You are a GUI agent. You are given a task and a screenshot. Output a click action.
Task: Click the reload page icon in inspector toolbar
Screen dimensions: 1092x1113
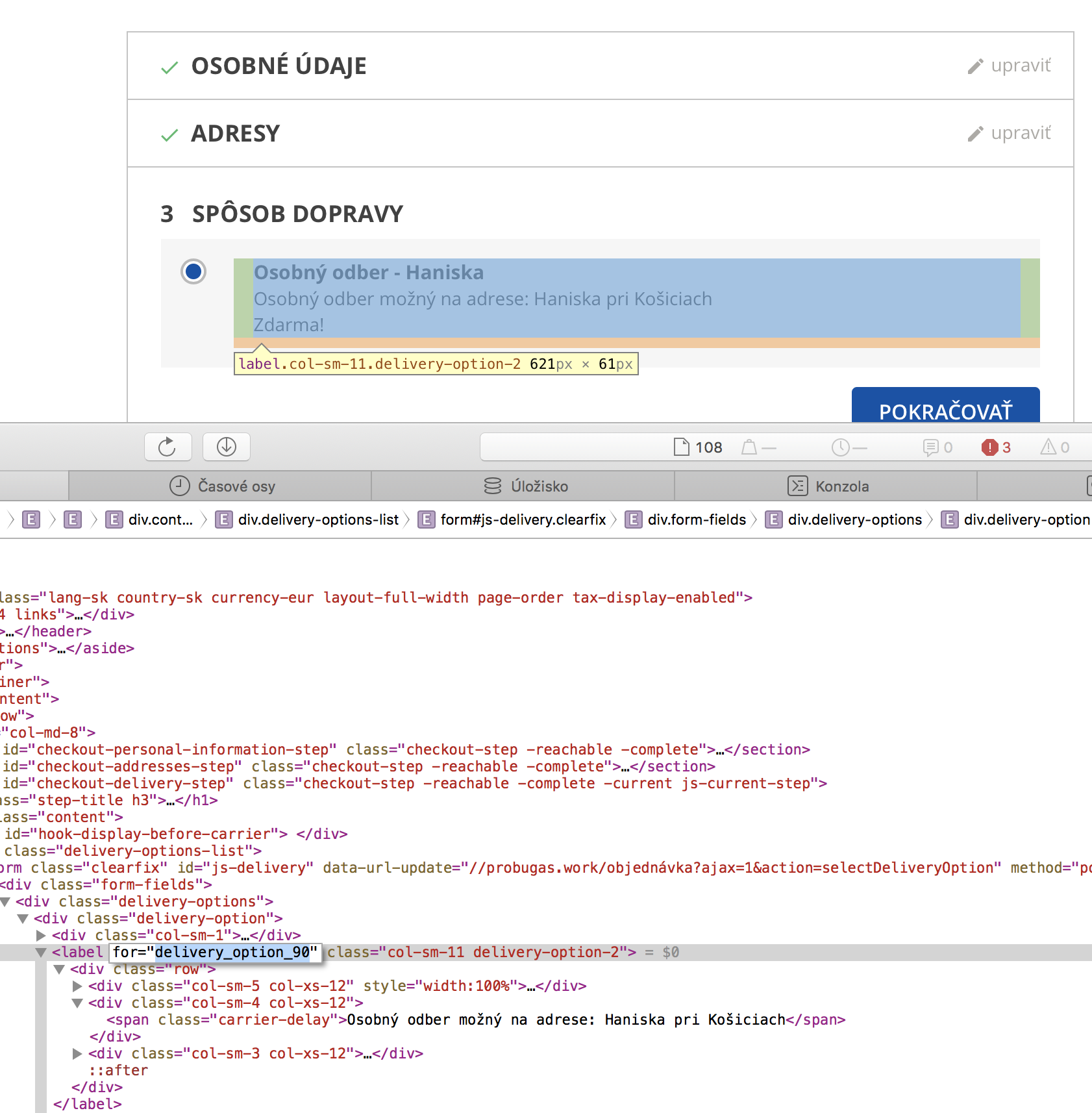[168, 447]
